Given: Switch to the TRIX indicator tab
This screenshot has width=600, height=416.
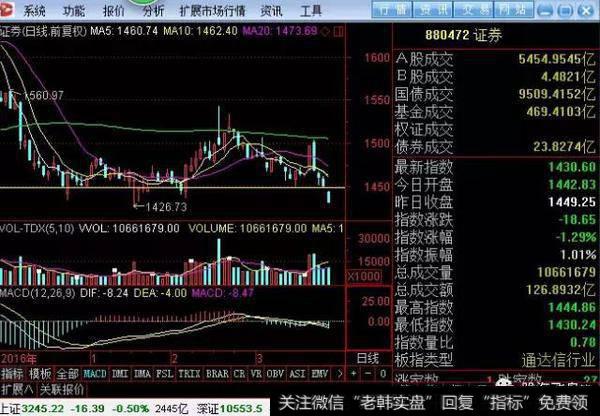Looking at the screenshot, I should coord(190,374).
